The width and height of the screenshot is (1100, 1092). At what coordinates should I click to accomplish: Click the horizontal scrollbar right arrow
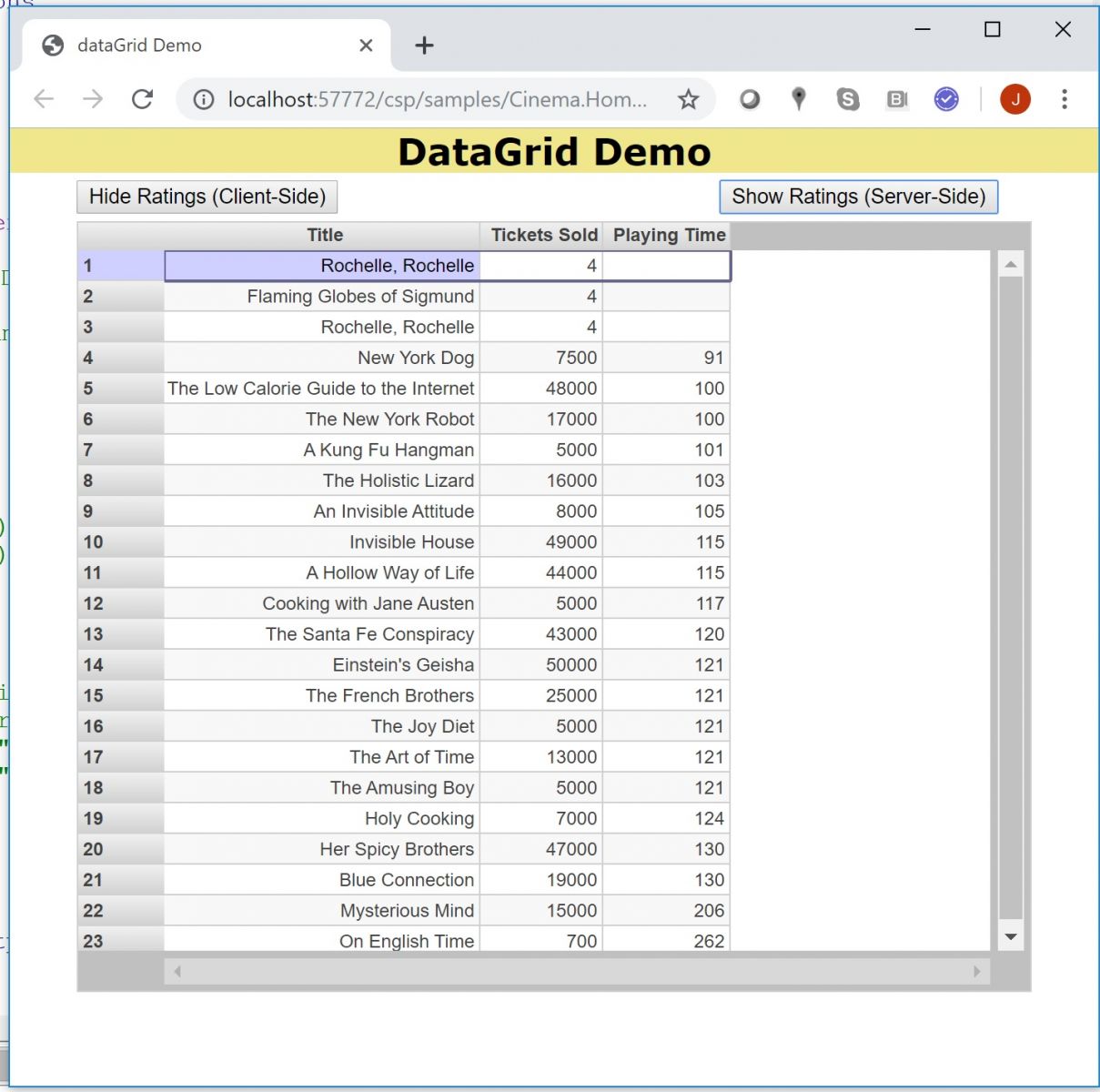(977, 971)
